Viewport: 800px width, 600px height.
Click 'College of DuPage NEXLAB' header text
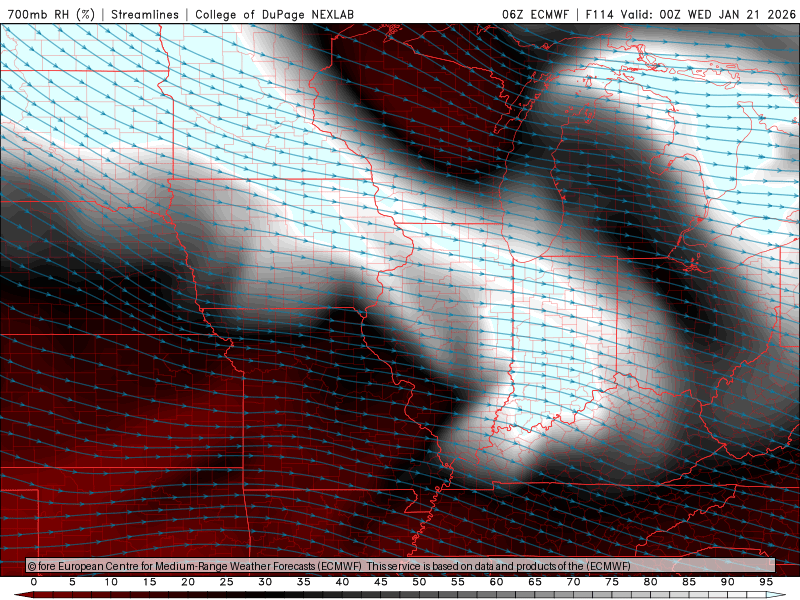[274, 14]
